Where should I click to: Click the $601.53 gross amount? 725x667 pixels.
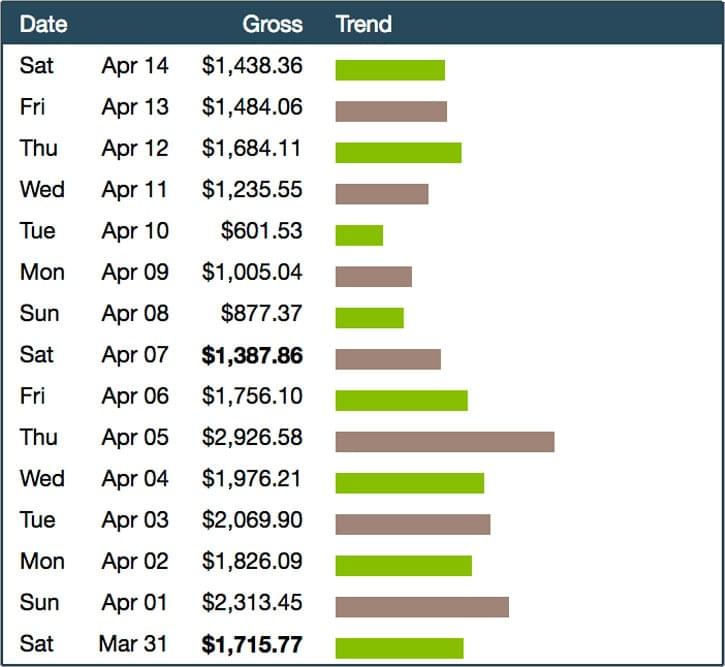[x=261, y=231]
